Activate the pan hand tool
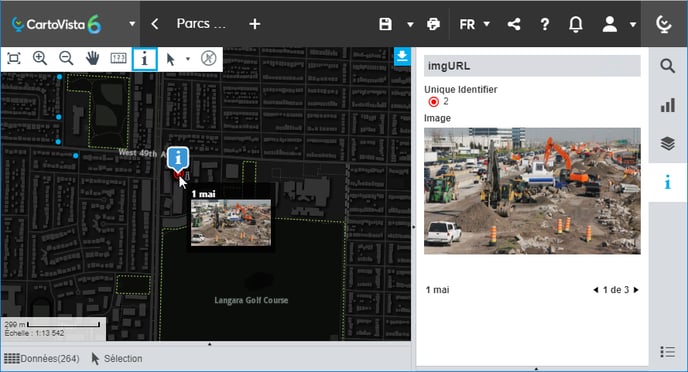The image size is (688, 372). click(92, 58)
